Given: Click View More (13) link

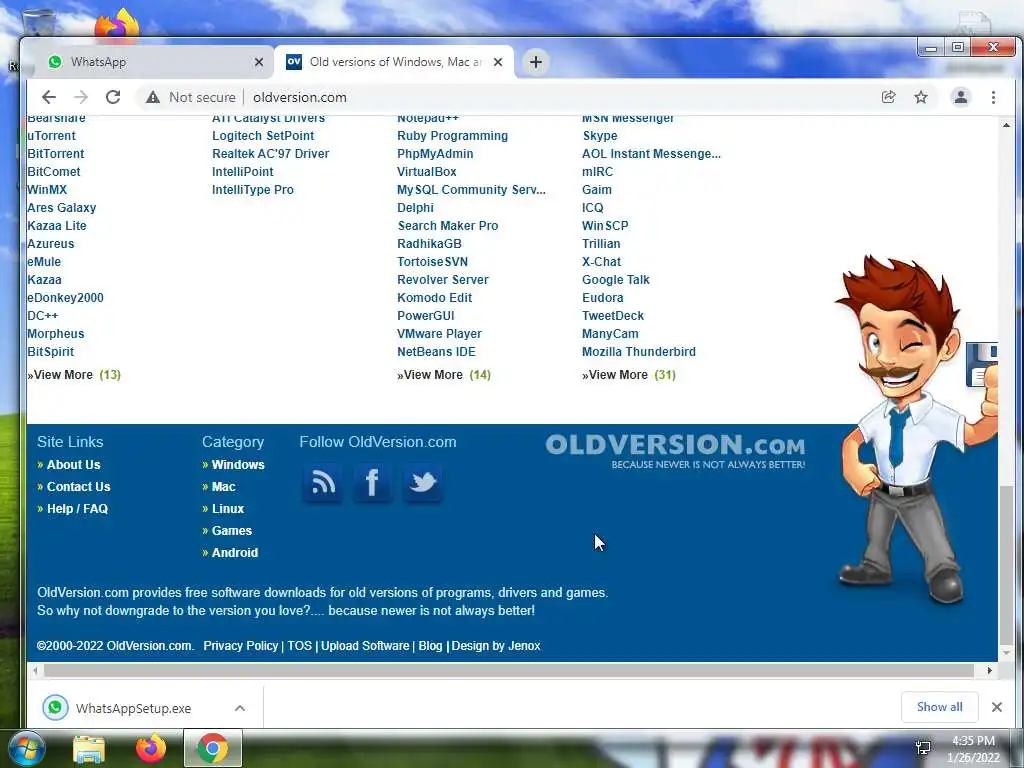Looking at the screenshot, I should tap(74, 375).
